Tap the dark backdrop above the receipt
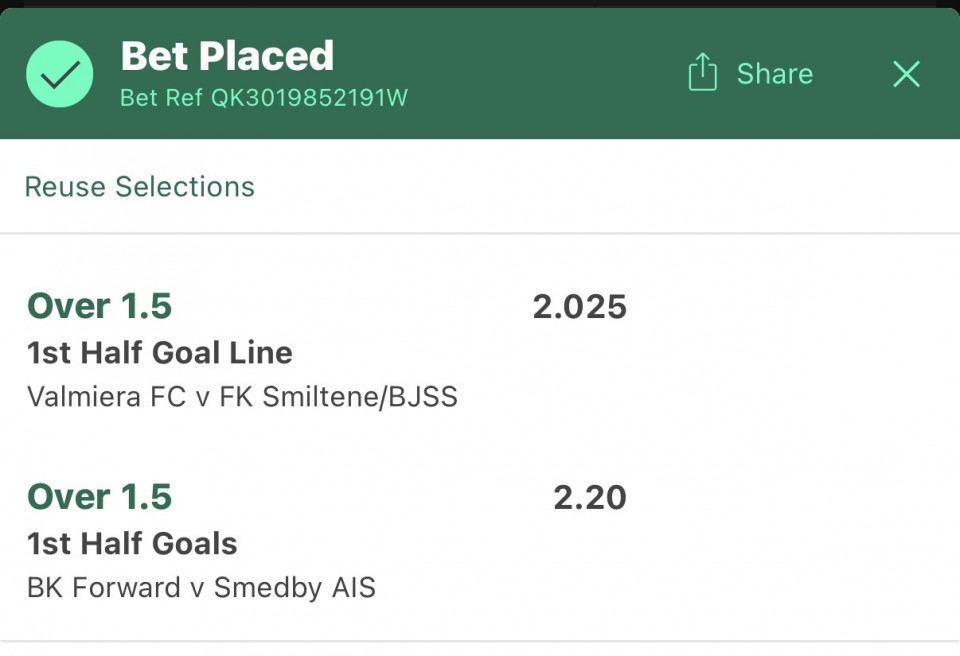 480,4
